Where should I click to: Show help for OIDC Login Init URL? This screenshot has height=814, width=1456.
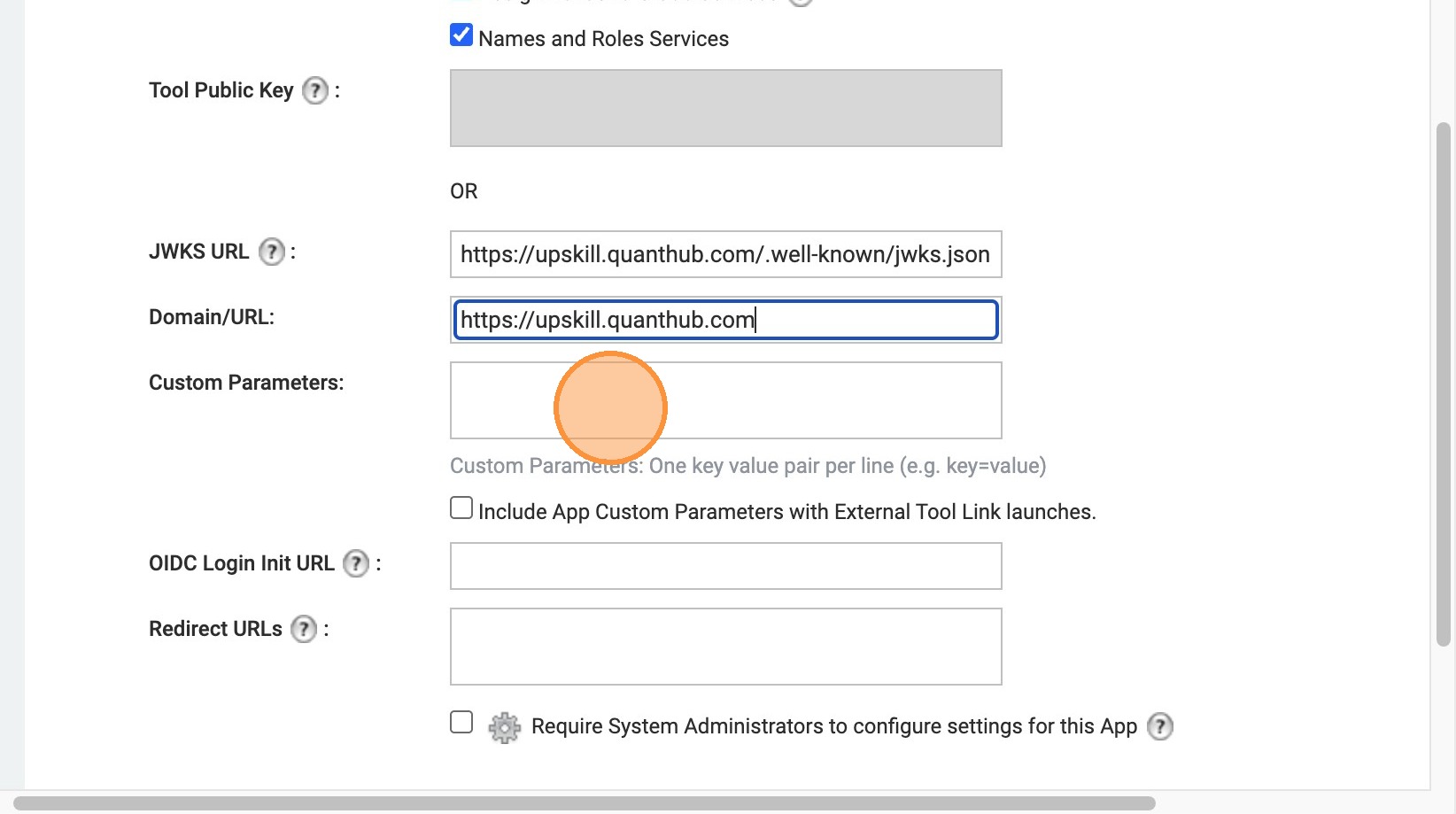(355, 563)
